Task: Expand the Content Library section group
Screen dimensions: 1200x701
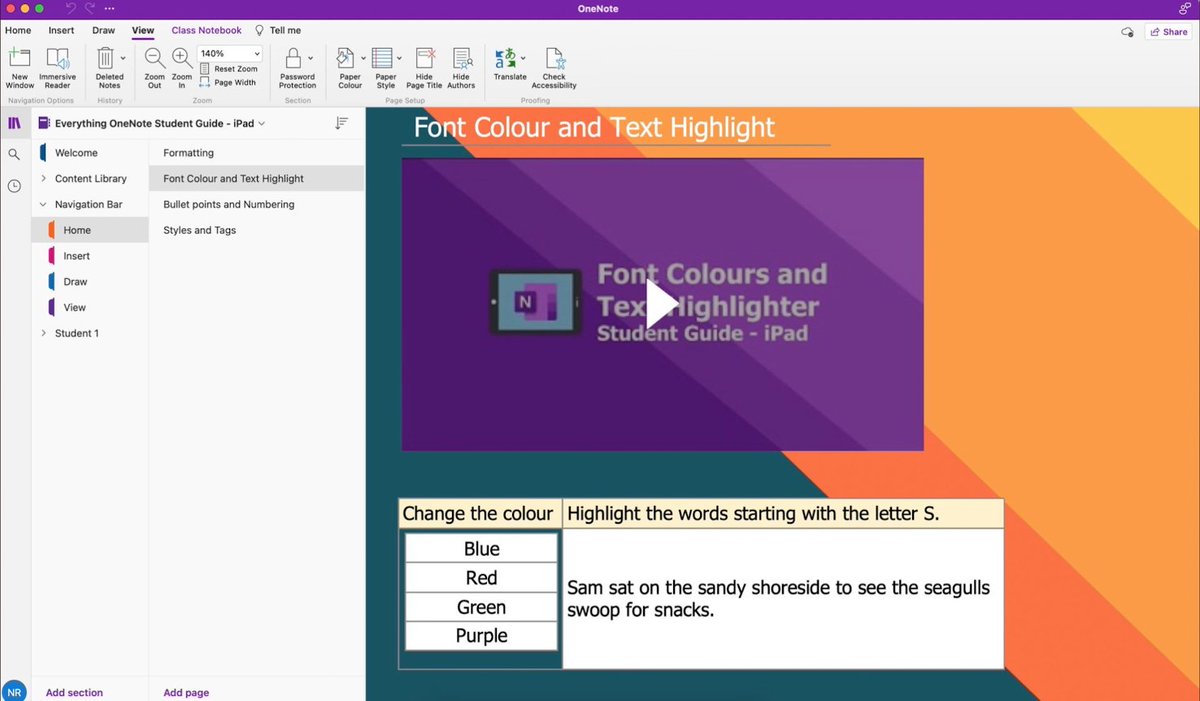Action: [x=43, y=179]
